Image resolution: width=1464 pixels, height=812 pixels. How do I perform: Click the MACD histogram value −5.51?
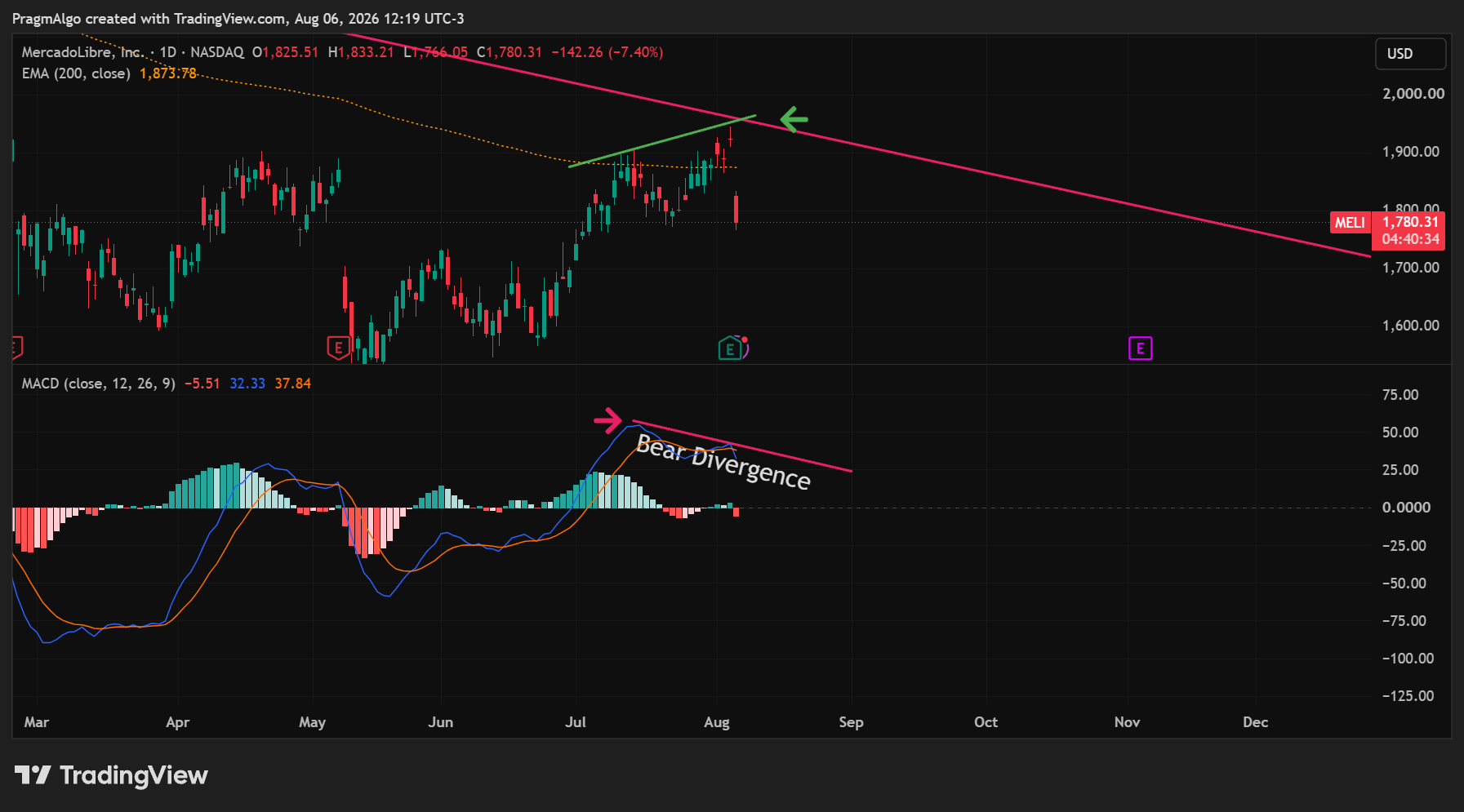[x=202, y=384]
